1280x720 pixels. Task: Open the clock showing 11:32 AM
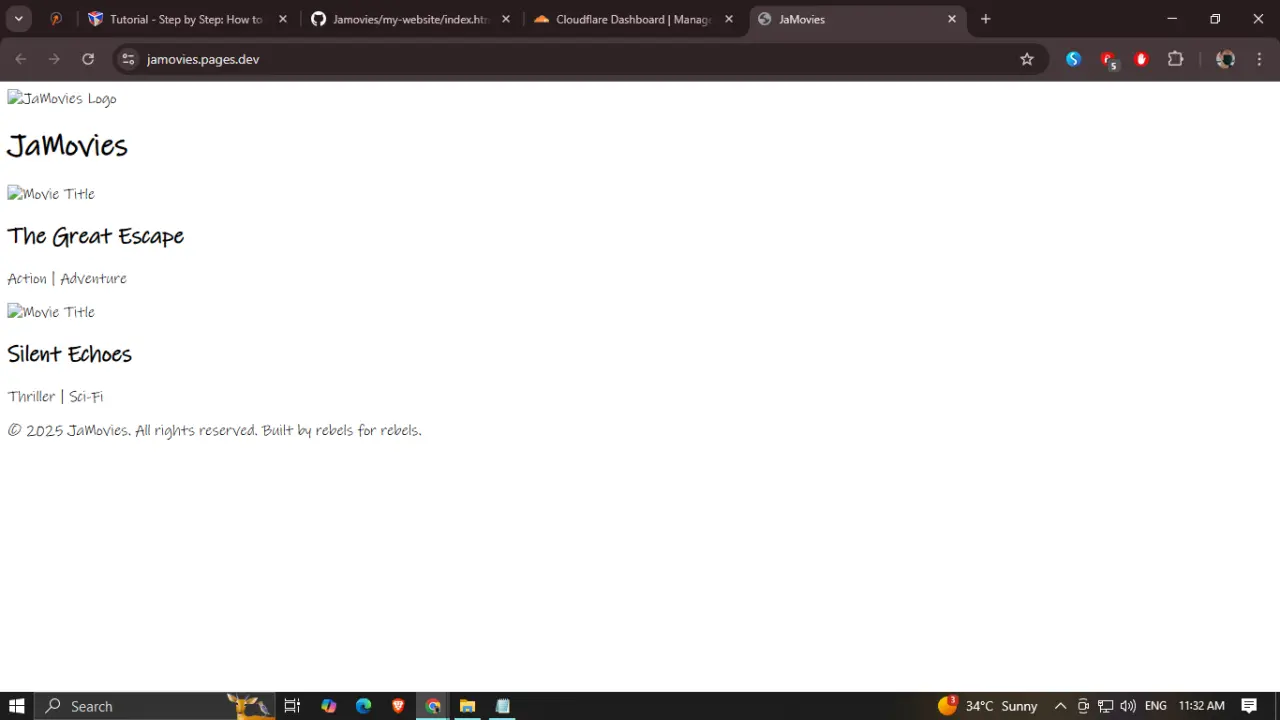pos(1201,706)
